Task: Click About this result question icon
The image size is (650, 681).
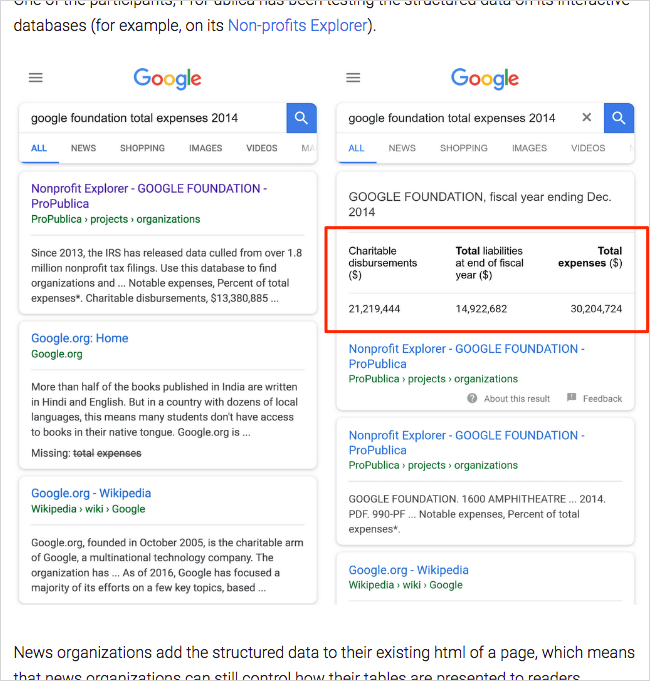Action: 472,398
